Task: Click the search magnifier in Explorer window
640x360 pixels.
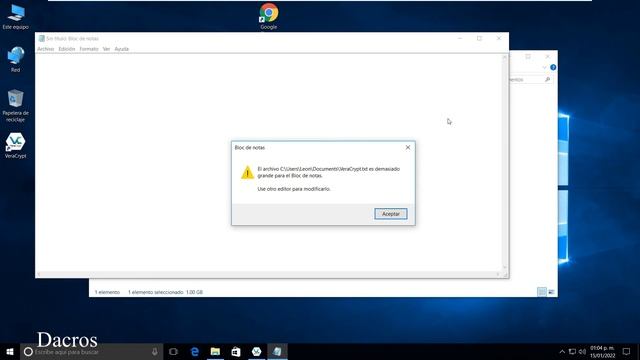Action: click(x=547, y=80)
